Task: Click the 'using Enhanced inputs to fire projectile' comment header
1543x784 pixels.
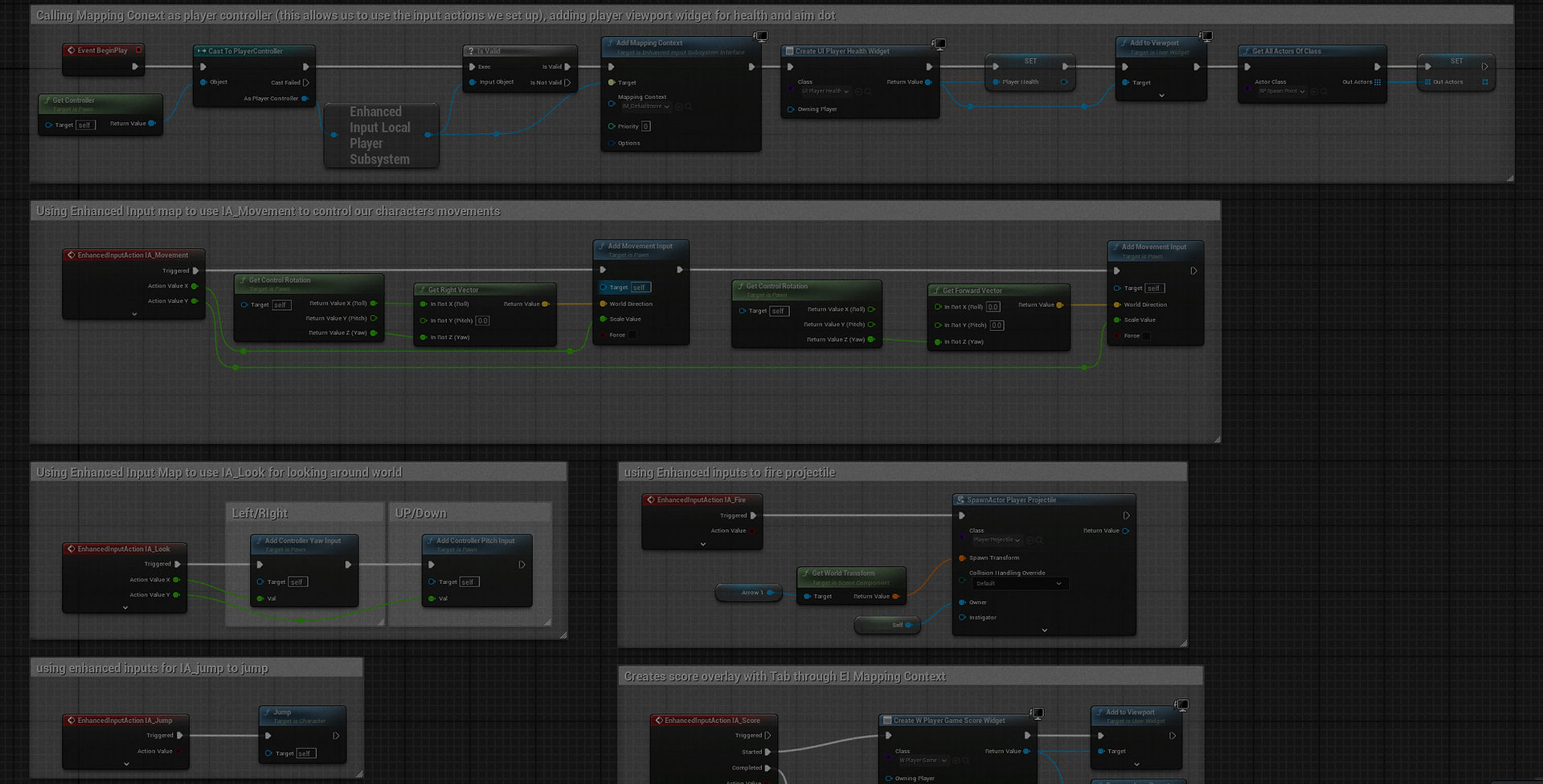Action: [902, 472]
